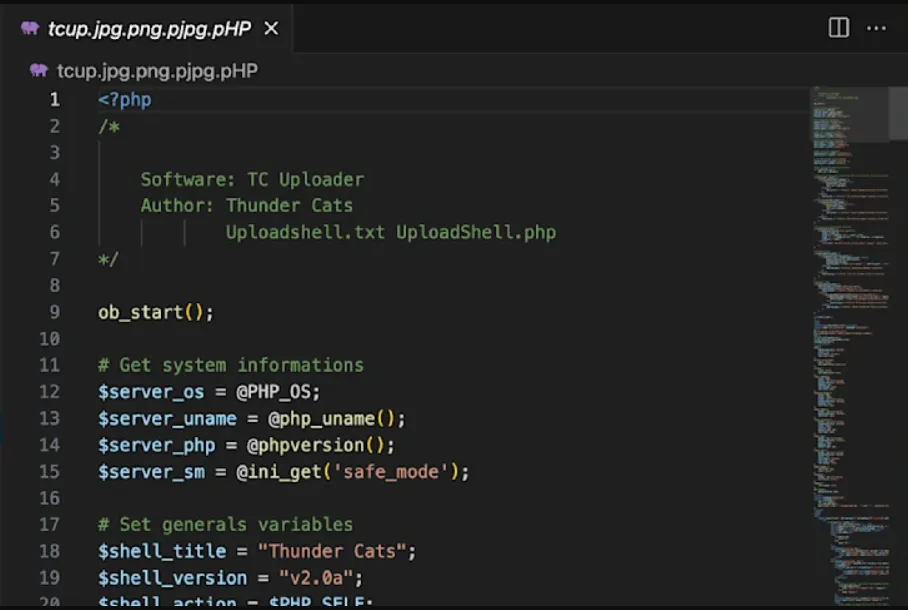Select the tcup.jpg.png.pjpg.pHP editor tab
The image size is (908, 610).
coord(149,28)
